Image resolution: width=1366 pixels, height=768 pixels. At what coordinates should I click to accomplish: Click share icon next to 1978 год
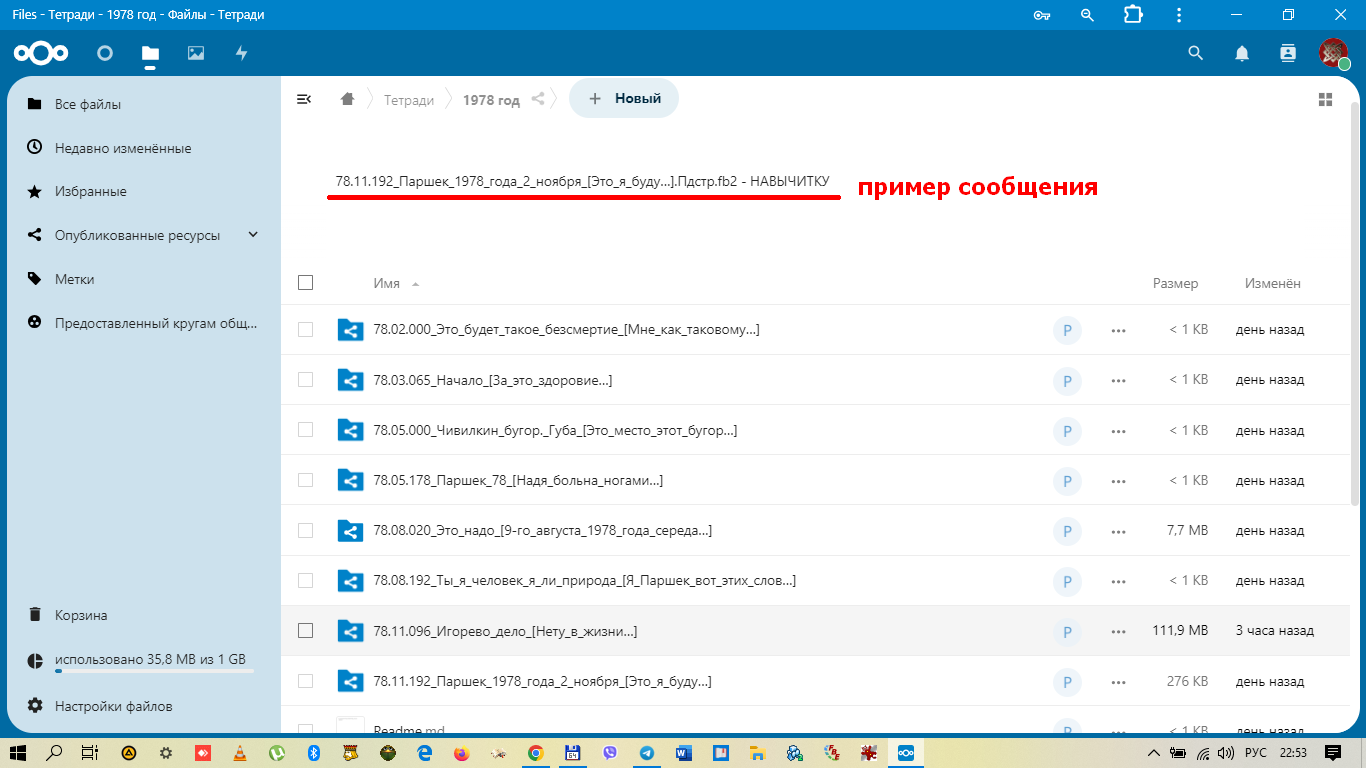point(538,99)
